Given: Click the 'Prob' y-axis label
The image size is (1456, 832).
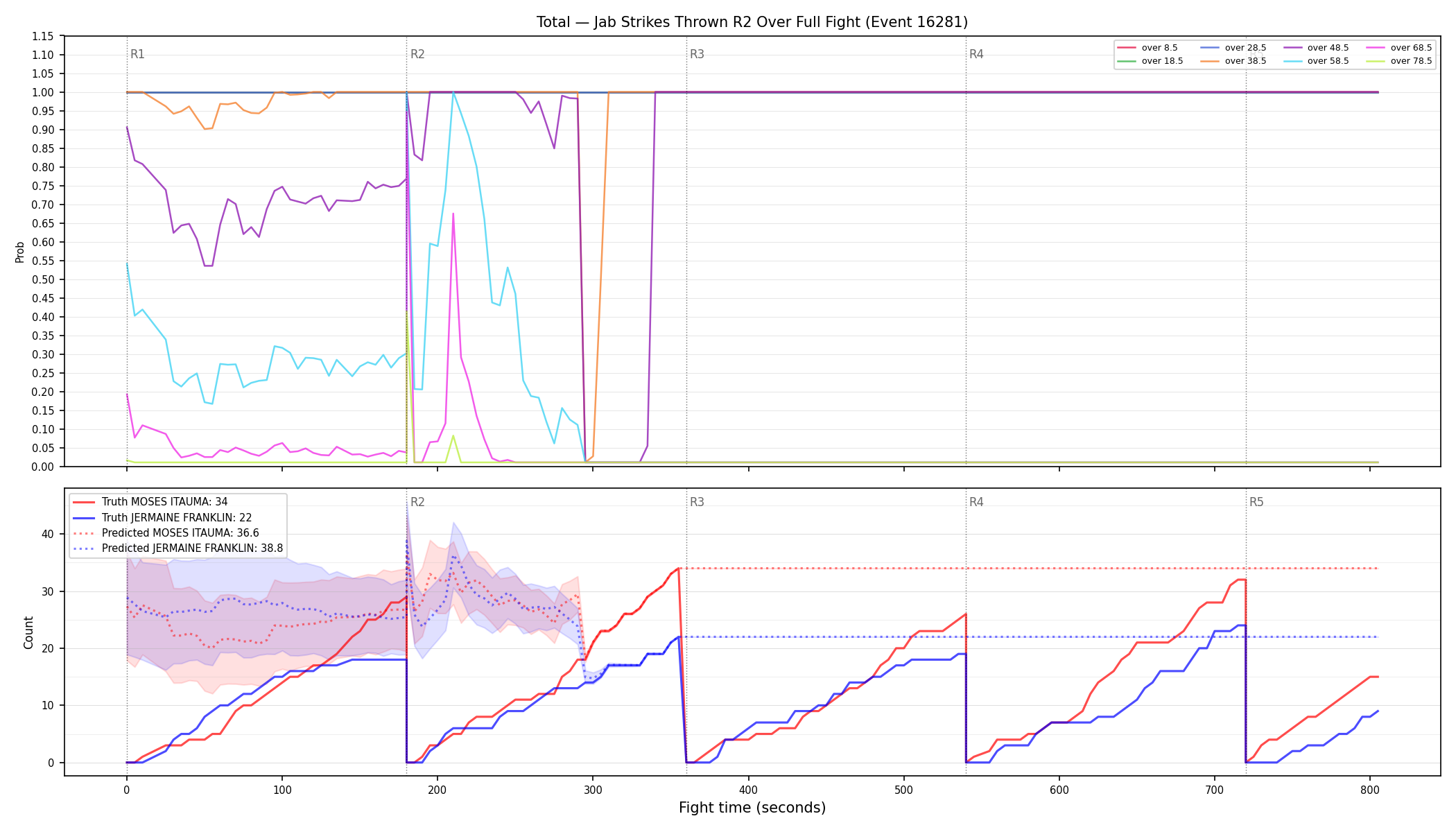Looking at the screenshot, I should 20,252.
